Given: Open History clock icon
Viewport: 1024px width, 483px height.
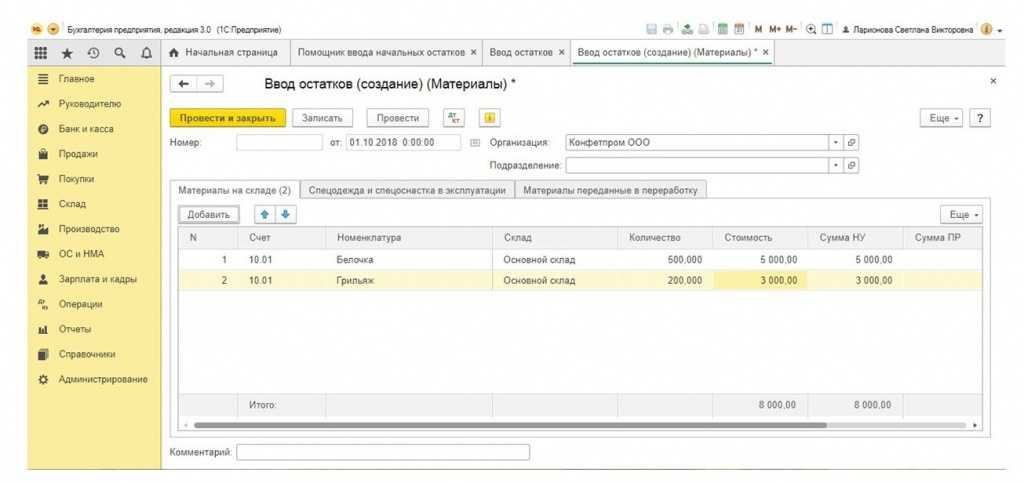Looking at the screenshot, I should coord(94,54).
